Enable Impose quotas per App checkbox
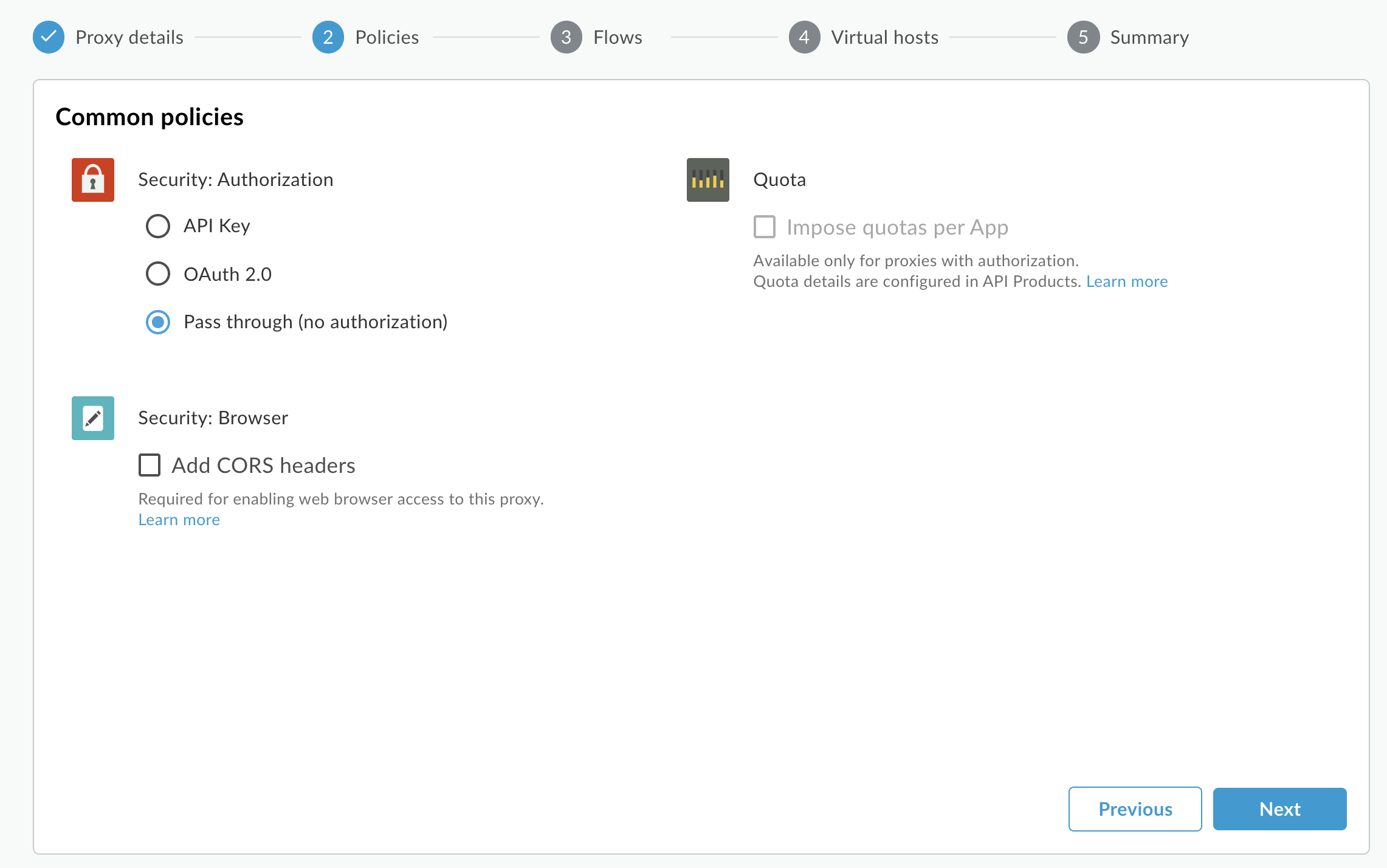Viewport: 1387px width, 868px height. pos(763,227)
